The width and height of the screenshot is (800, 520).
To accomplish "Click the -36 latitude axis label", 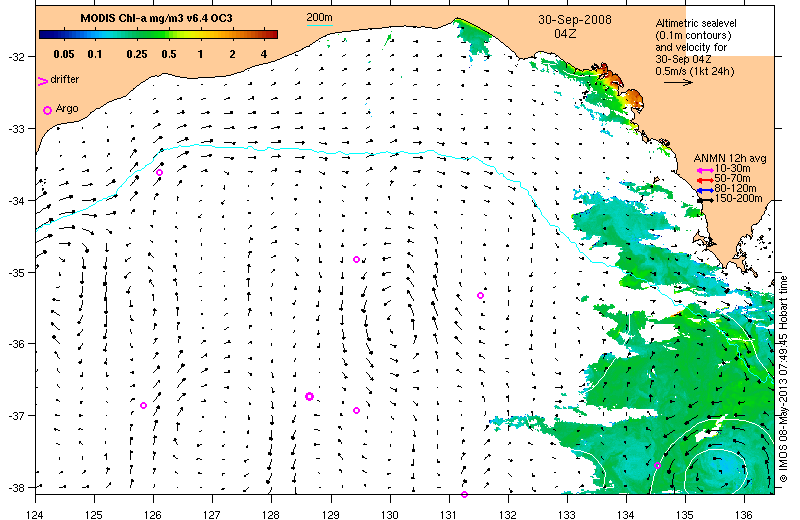I will (x=15, y=343).
